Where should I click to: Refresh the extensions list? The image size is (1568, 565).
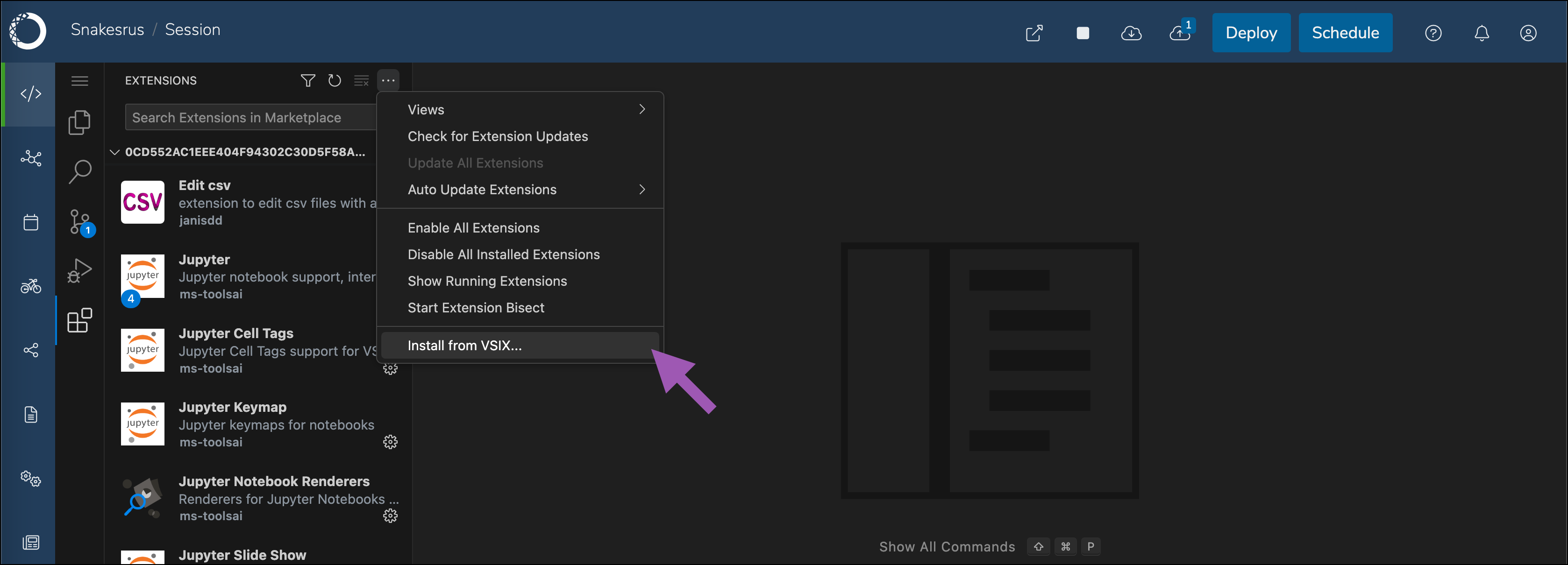click(x=334, y=80)
